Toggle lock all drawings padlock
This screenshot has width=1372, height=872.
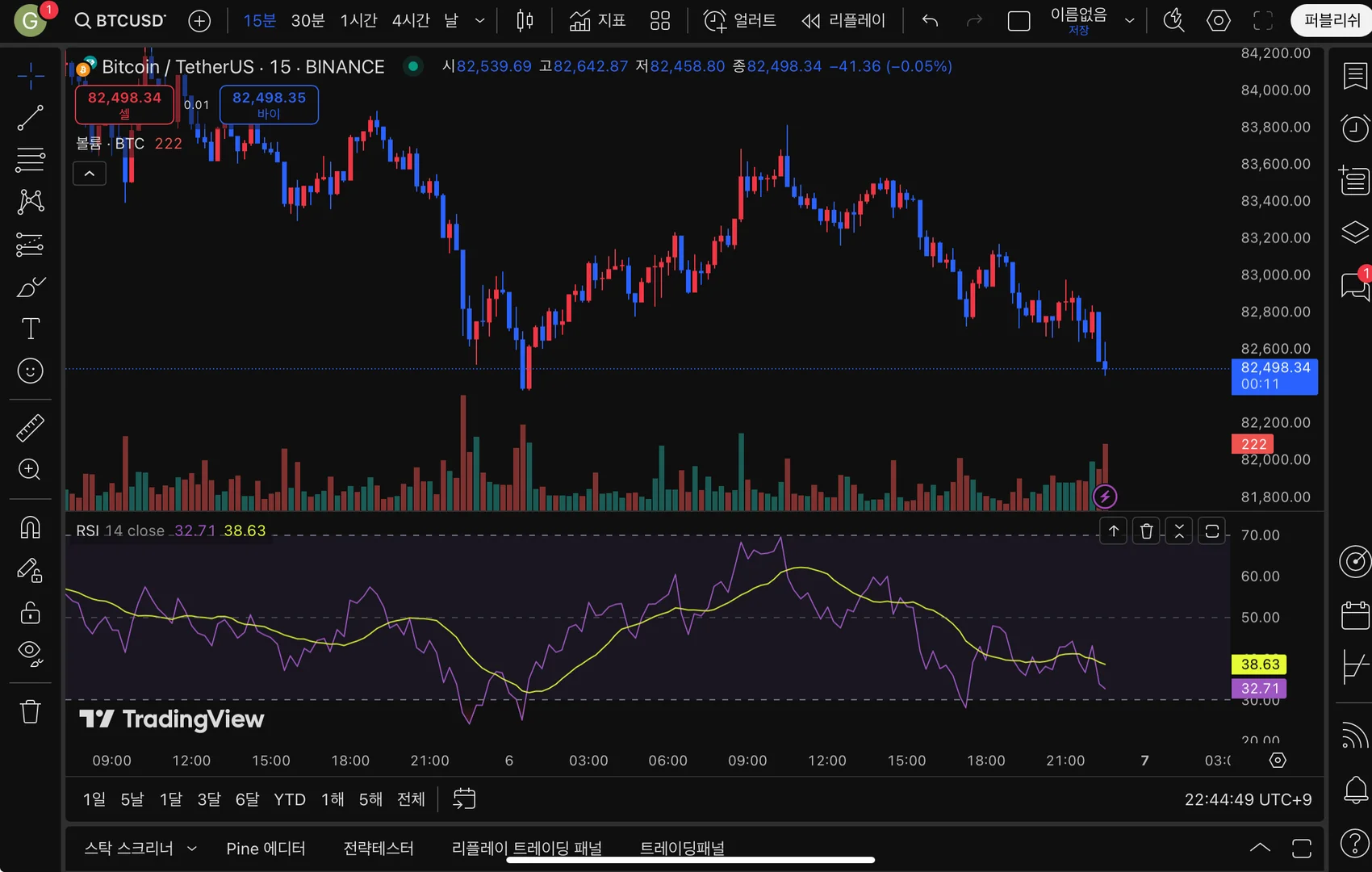30,614
